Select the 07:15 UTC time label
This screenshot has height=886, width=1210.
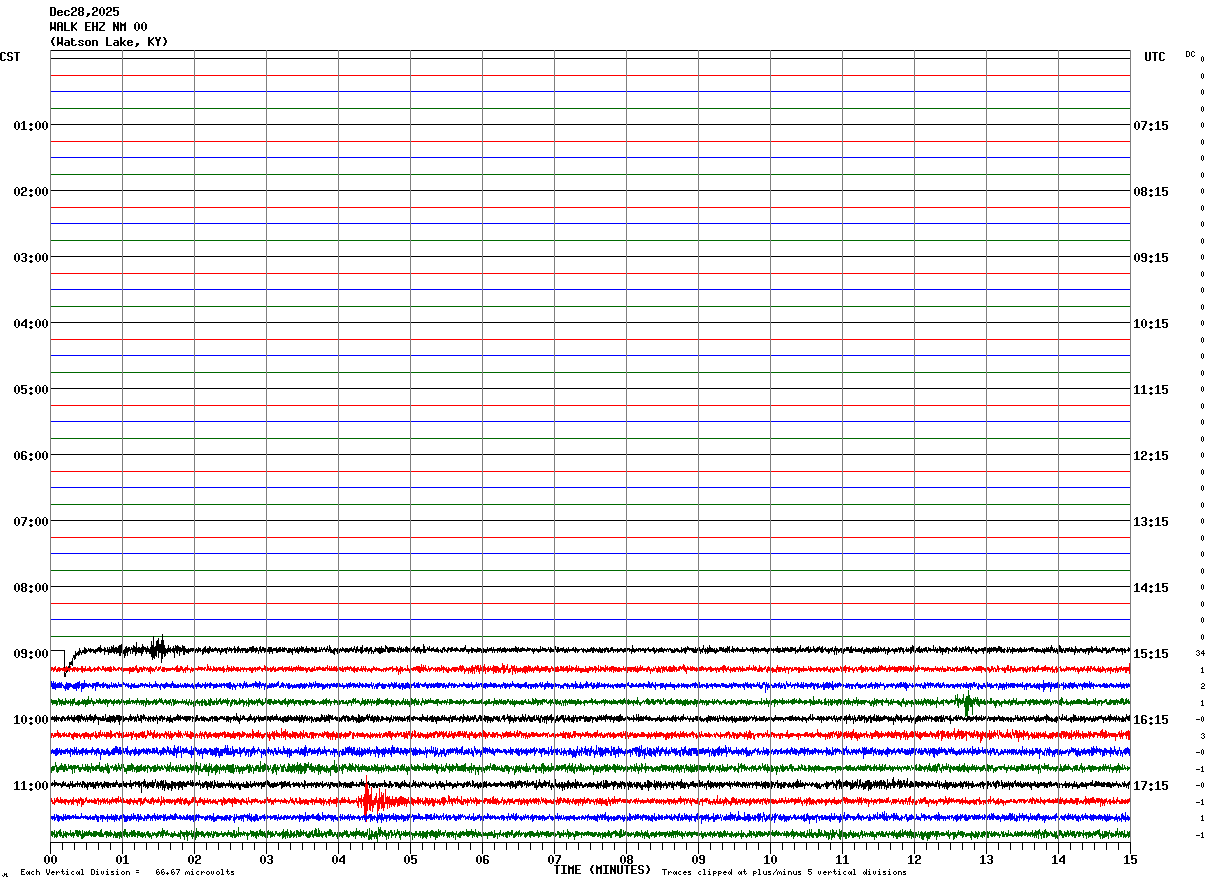pos(1151,126)
